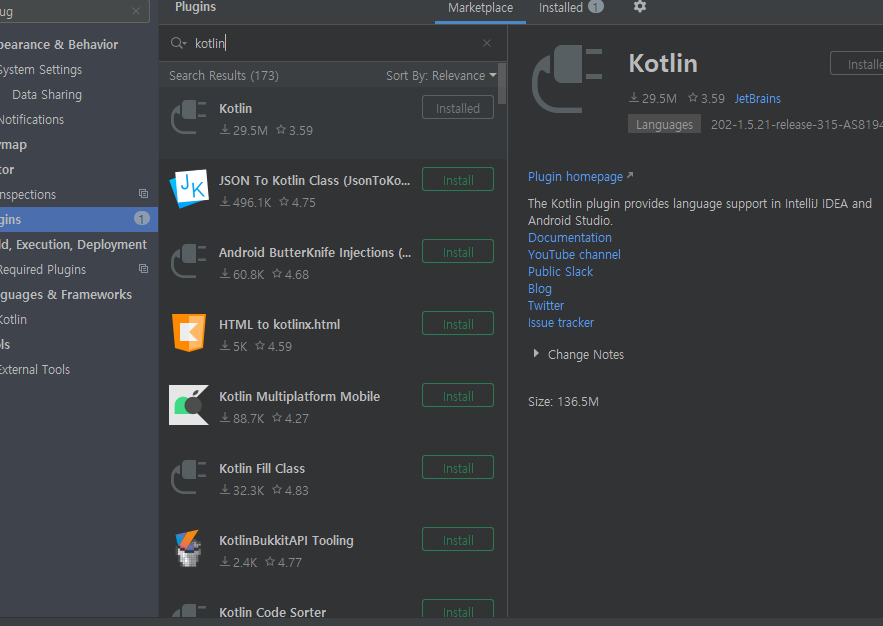Screen dimensions: 883x626
Task: Install JSON To Kotlin Class plugin
Action: tap(458, 180)
